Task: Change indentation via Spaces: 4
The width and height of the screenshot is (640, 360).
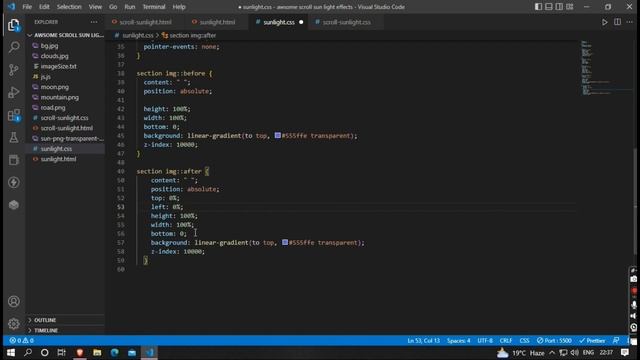Action: coord(458,340)
